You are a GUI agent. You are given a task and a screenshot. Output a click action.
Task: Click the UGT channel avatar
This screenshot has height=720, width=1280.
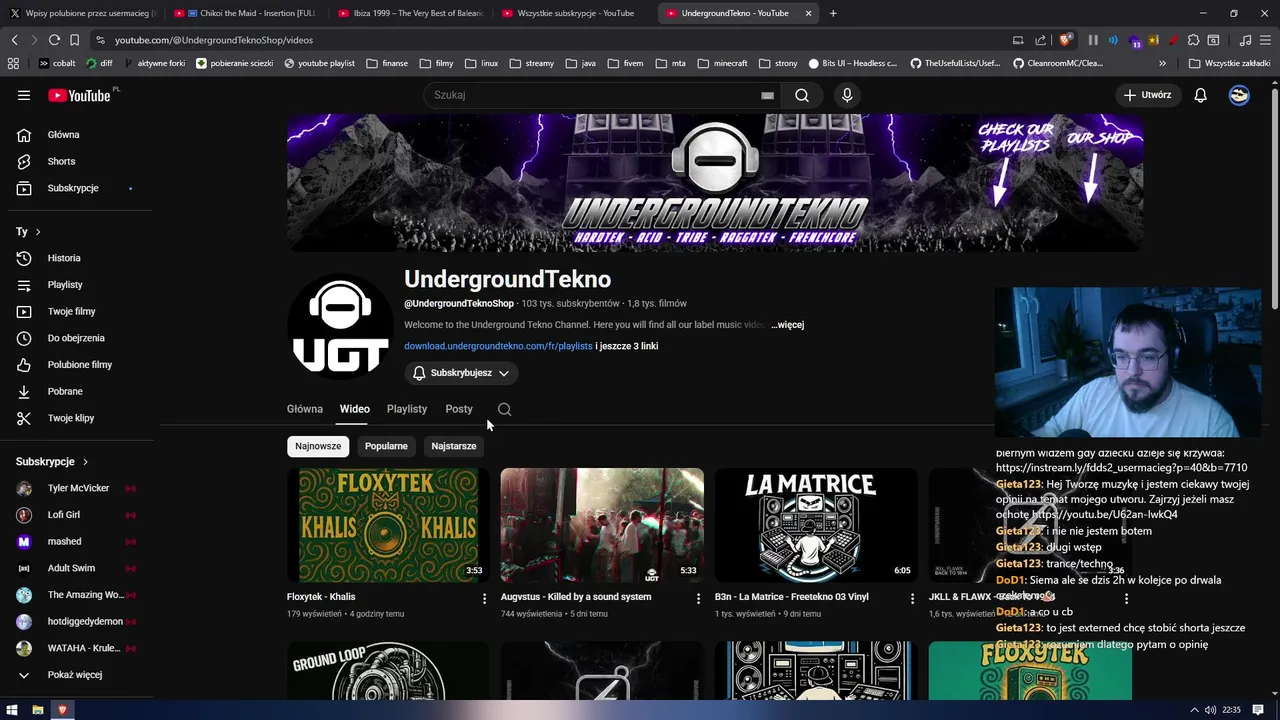(x=340, y=326)
